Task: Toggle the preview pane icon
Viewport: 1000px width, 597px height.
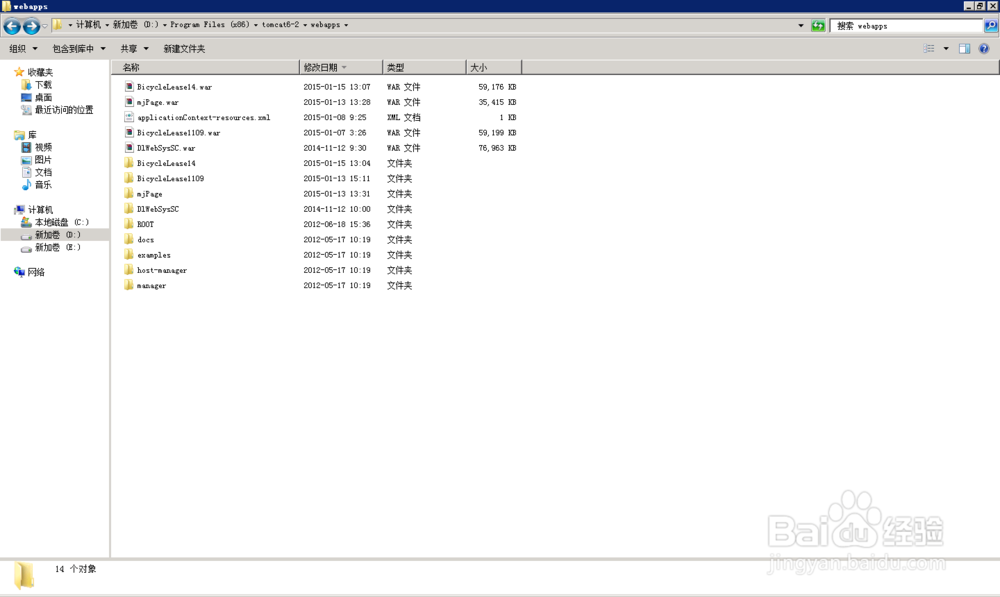Action: [x=964, y=48]
